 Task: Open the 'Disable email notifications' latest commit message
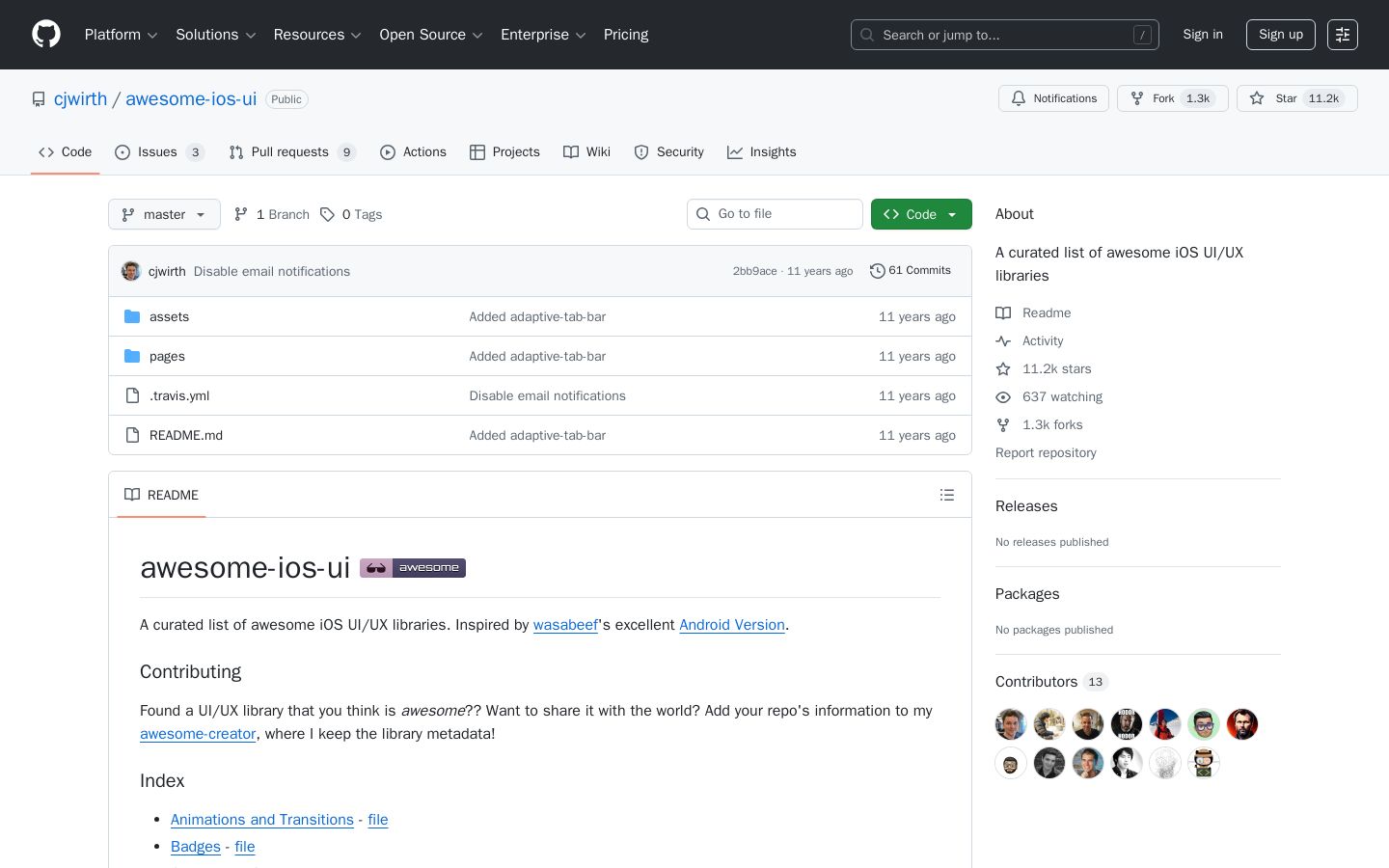pyautogui.click(x=272, y=271)
